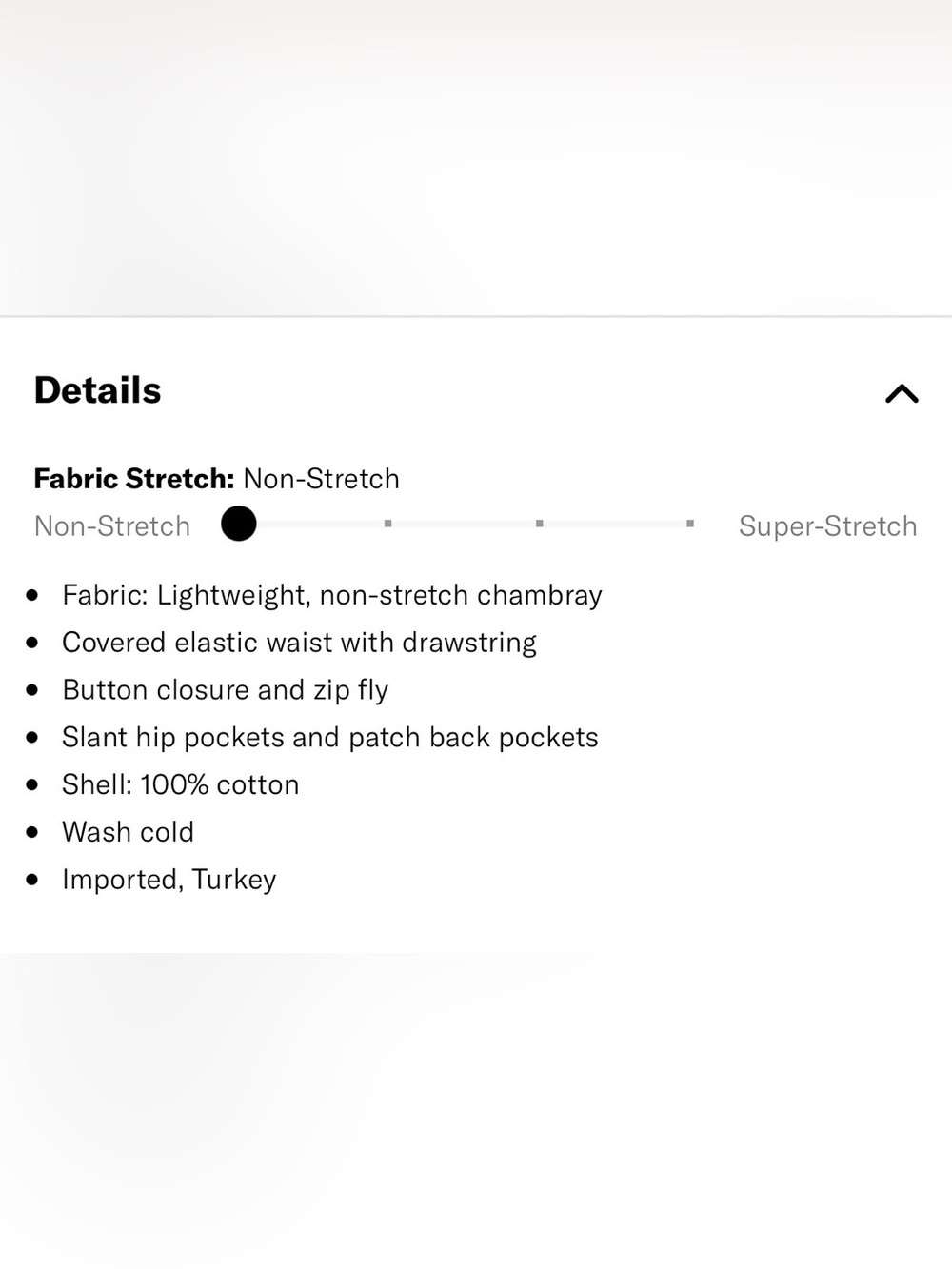The width and height of the screenshot is (952, 1269).
Task: Click the Super-Stretch slider label
Action: click(827, 525)
